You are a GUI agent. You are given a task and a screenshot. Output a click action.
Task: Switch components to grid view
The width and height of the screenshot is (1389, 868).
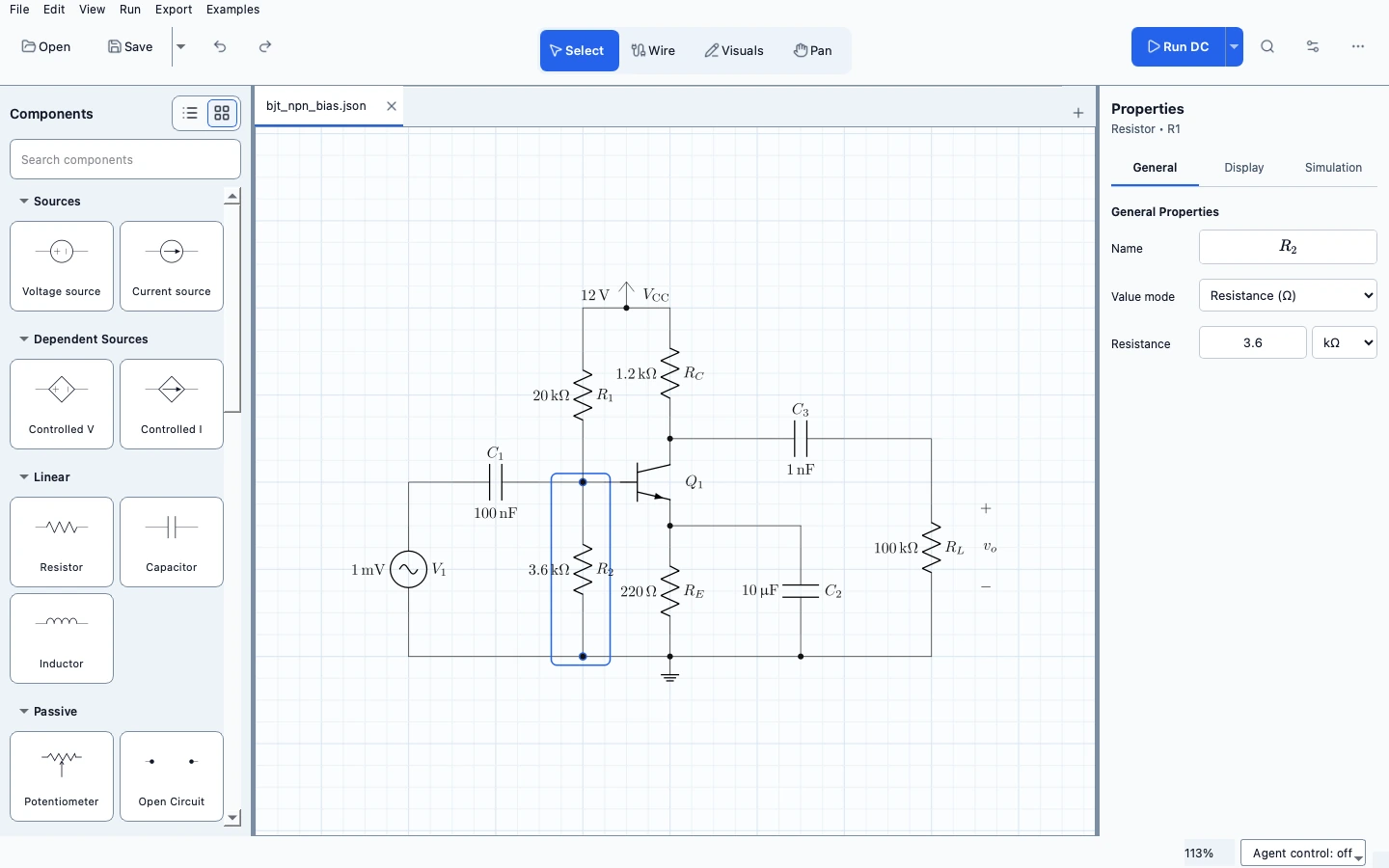coord(222,113)
